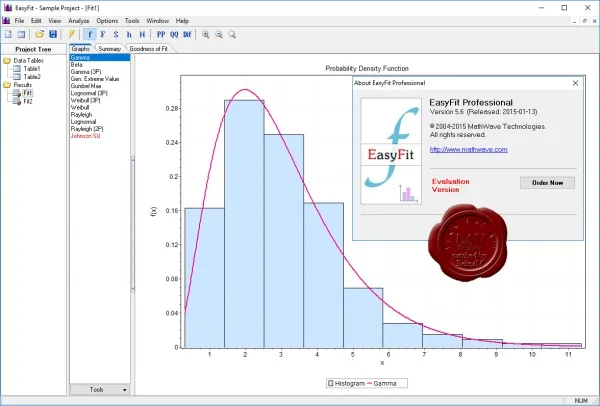Close the About EasyFit Professional dialog
The width and height of the screenshot is (600, 406).
pos(575,83)
